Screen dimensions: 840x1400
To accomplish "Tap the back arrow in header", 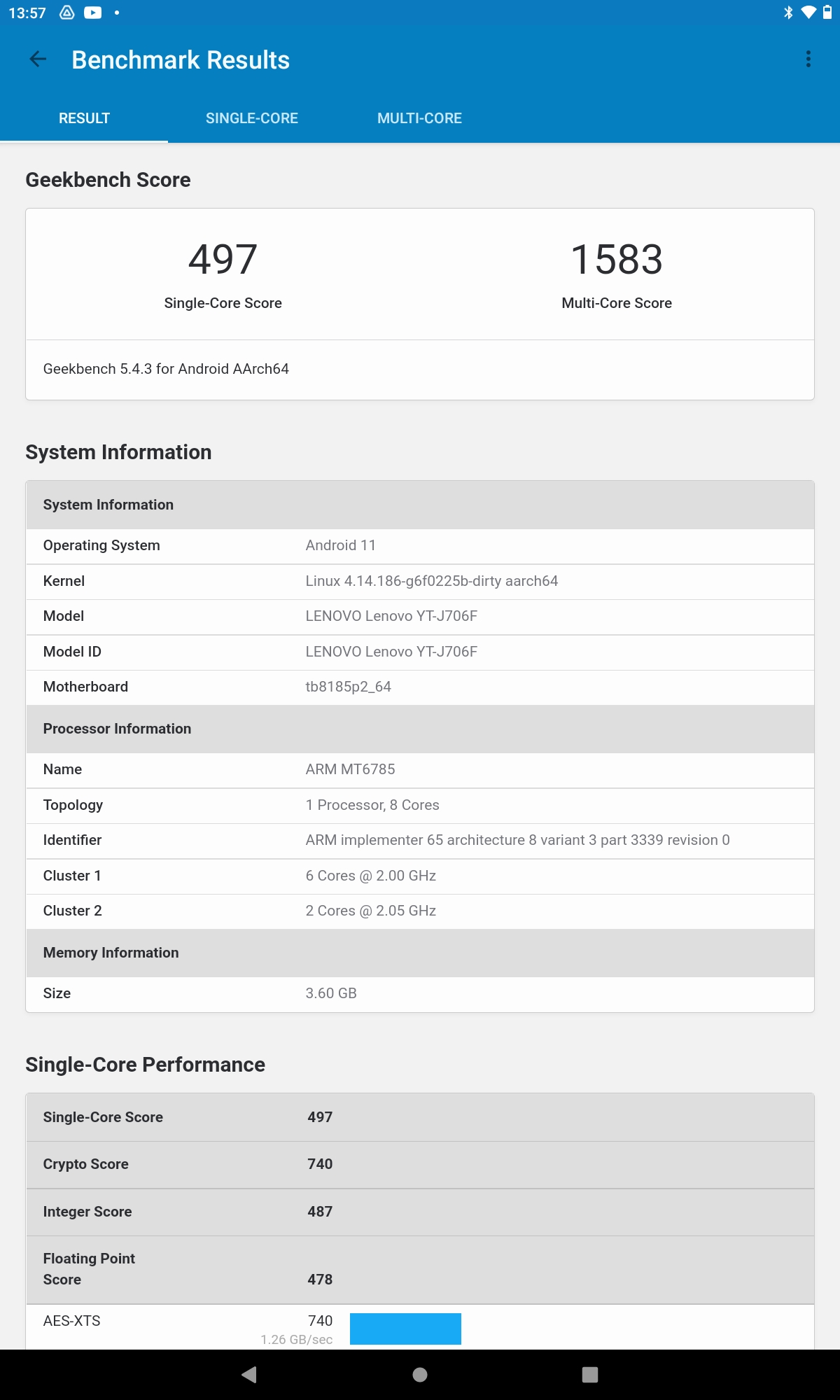I will click(38, 59).
